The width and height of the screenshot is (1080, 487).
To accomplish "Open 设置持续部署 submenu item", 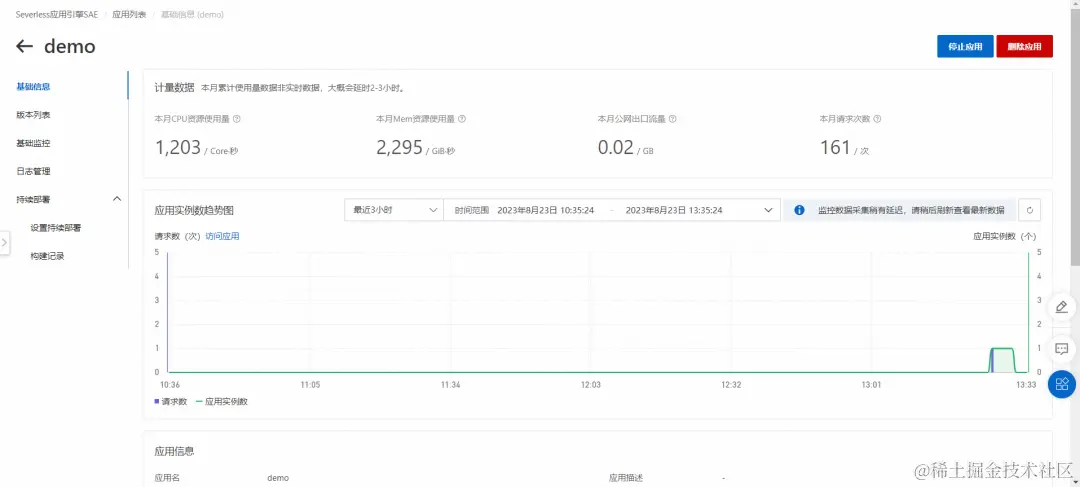I will [56, 228].
